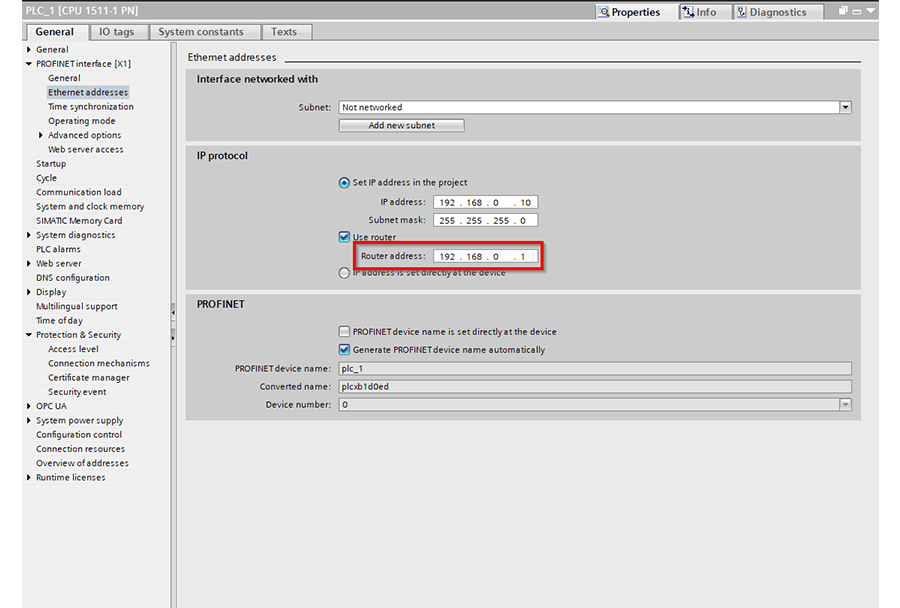Image resolution: width=900 pixels, height=608 pixels.
Task: Select SIMATIC Memory Card entry
Action: (79, 221)
